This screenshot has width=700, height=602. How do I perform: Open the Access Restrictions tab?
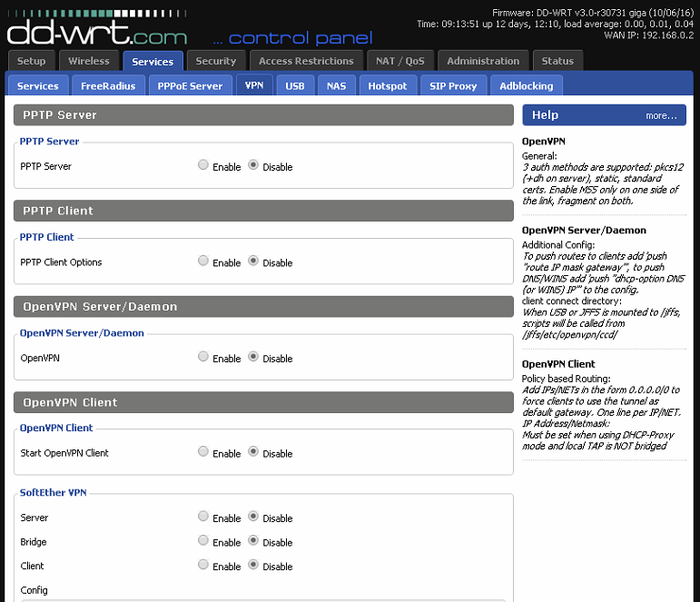click(306, 61)
